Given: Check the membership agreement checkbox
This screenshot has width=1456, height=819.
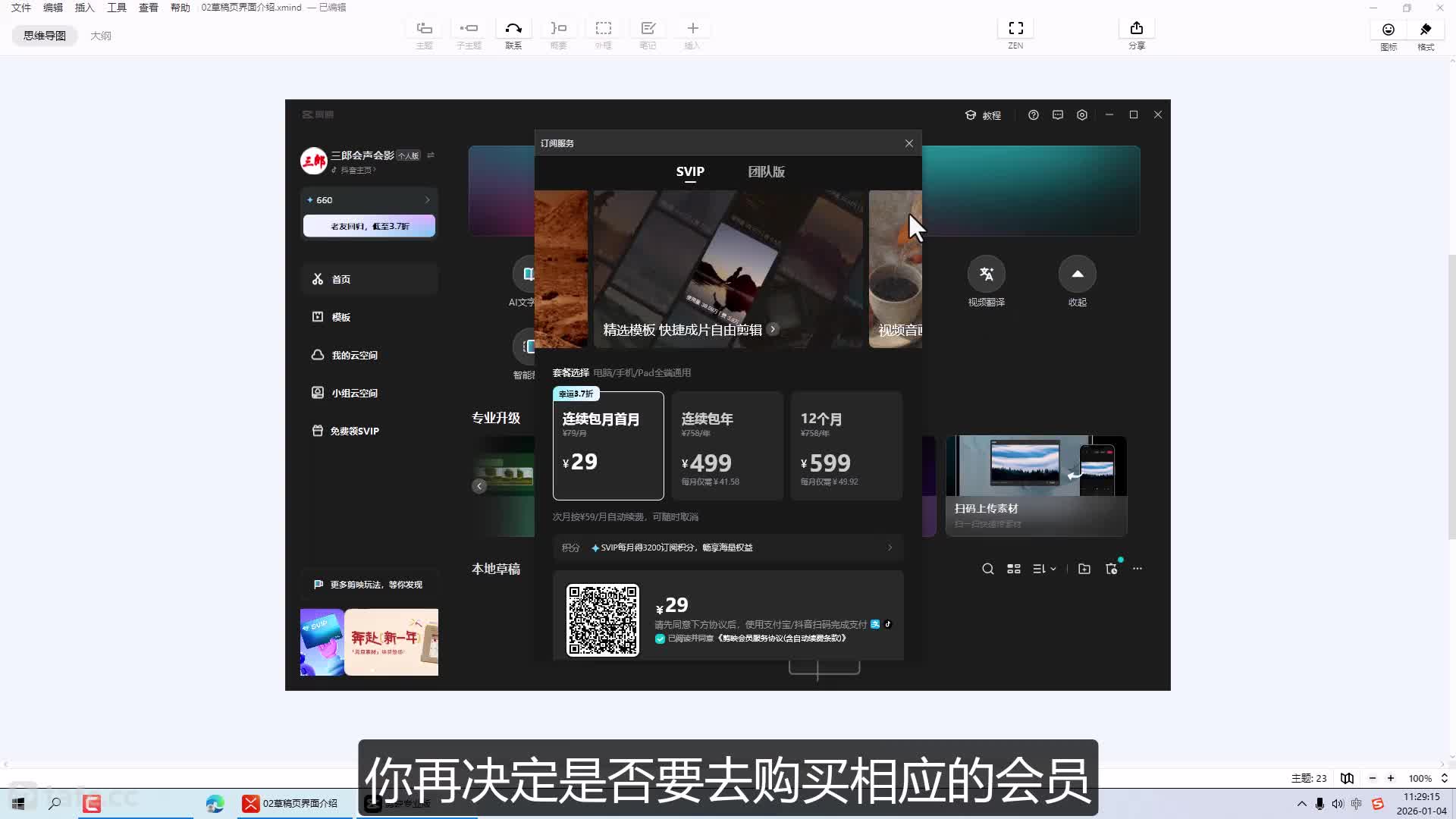Looking at the screenshot, I should [660, 639].
